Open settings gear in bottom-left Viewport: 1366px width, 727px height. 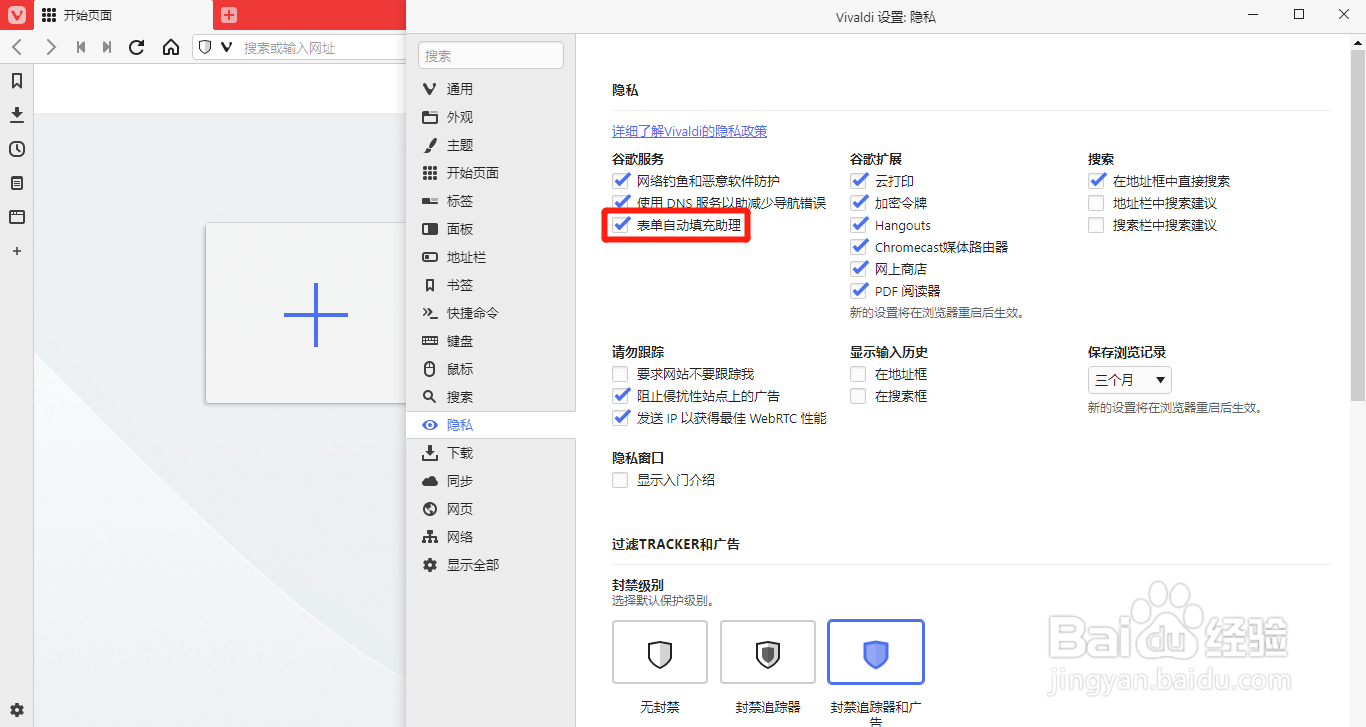(x=17, y=709)
